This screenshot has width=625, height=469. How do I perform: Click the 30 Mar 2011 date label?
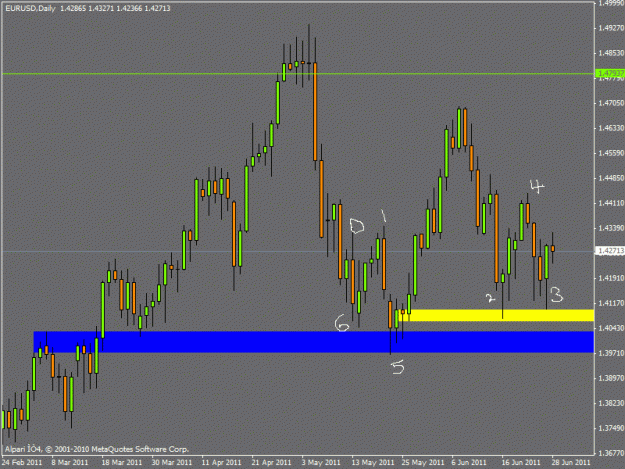click(x=171, y=463)
